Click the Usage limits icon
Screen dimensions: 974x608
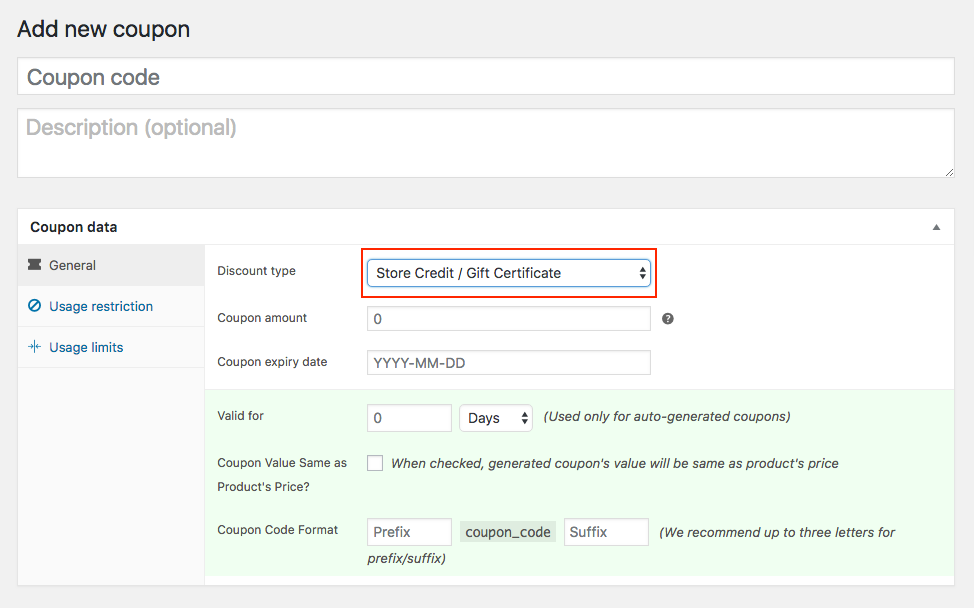[x=35, y=347]
